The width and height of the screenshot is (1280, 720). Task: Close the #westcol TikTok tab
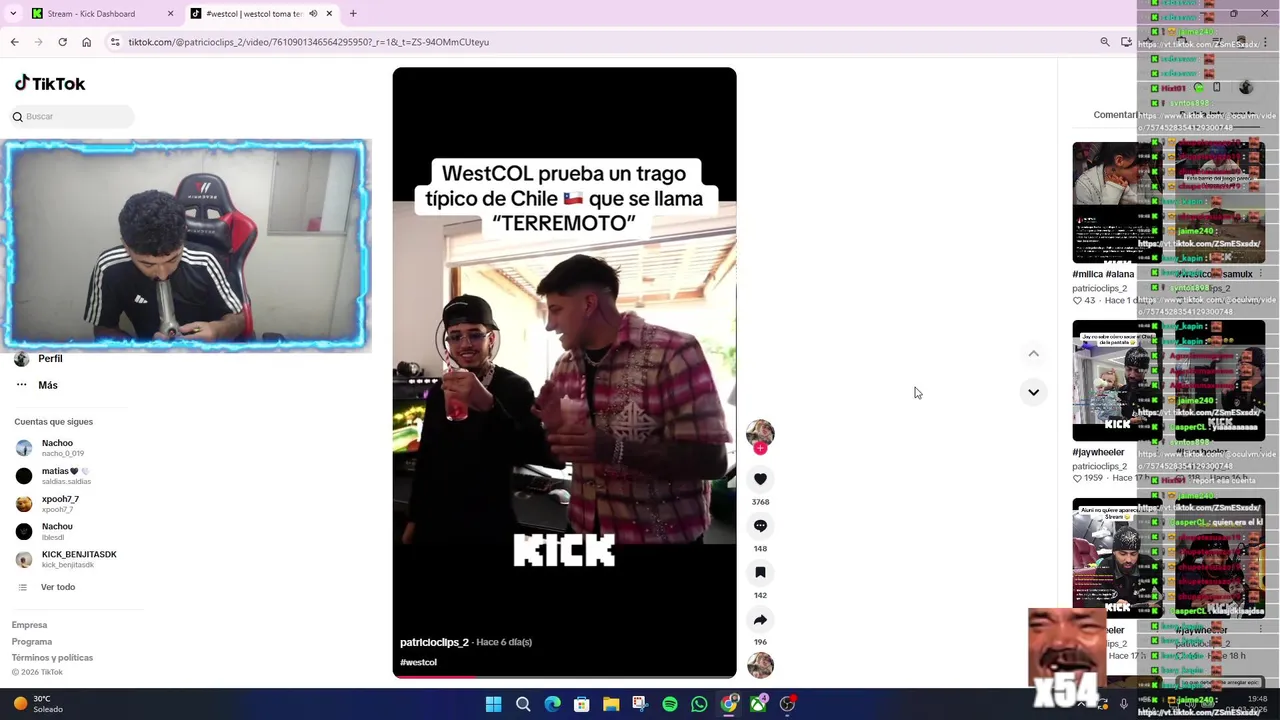tap(329, 14)
